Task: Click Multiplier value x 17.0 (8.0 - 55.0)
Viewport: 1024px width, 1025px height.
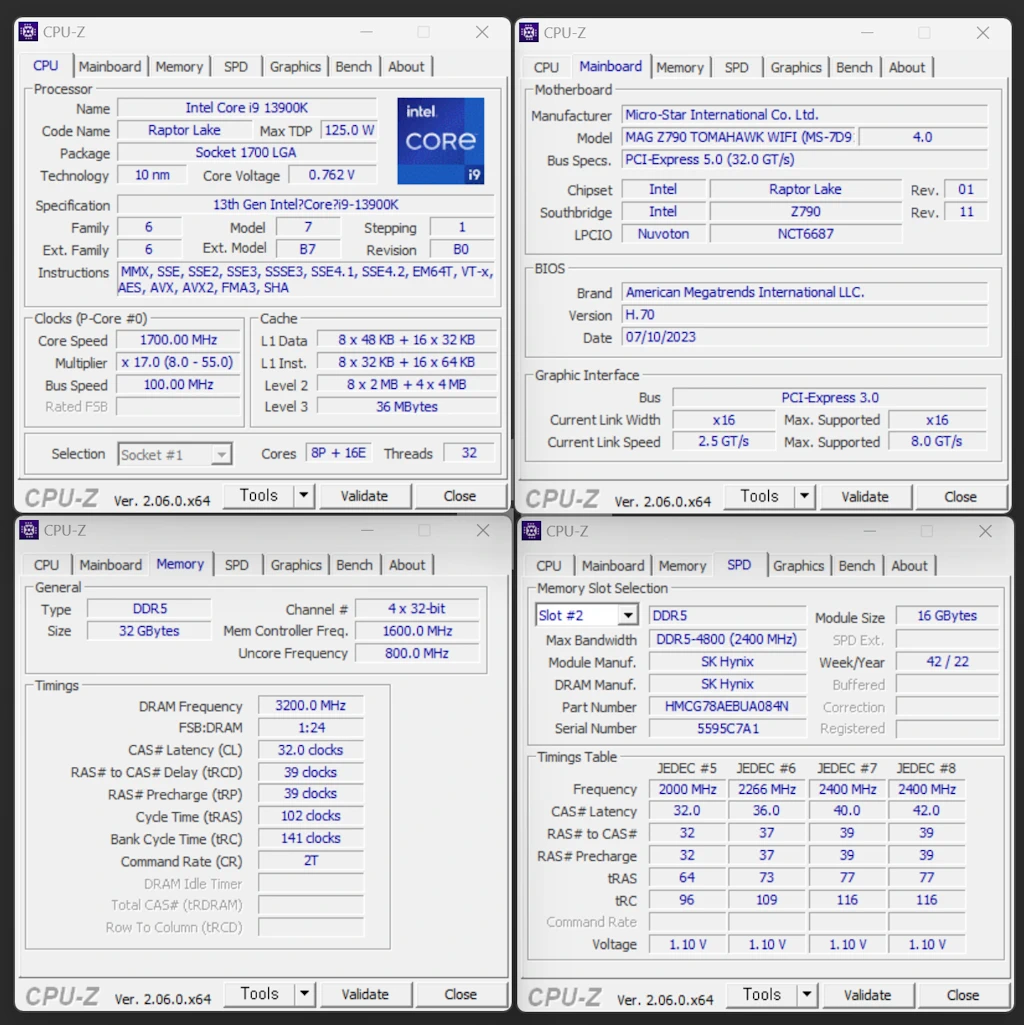Action: coord(179,362)
